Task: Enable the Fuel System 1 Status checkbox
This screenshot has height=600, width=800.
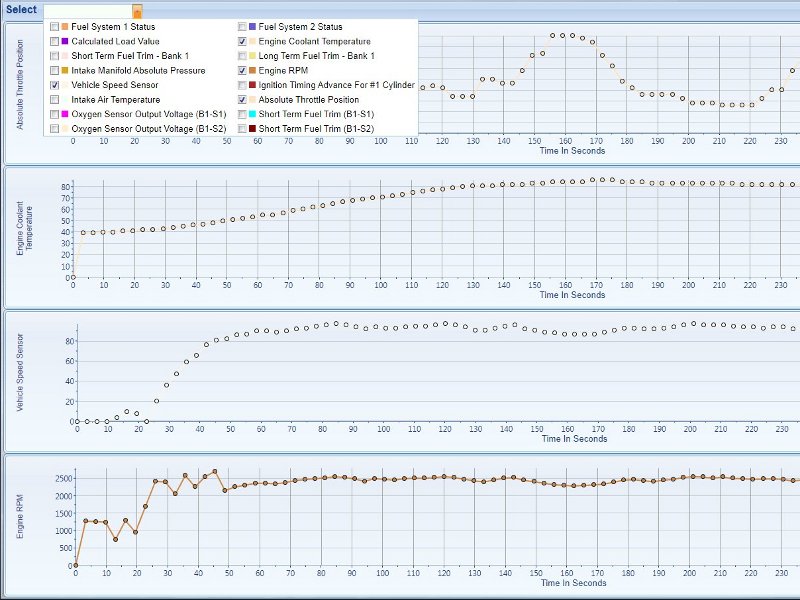Action: pyautogui.click(x=54, y=27)
